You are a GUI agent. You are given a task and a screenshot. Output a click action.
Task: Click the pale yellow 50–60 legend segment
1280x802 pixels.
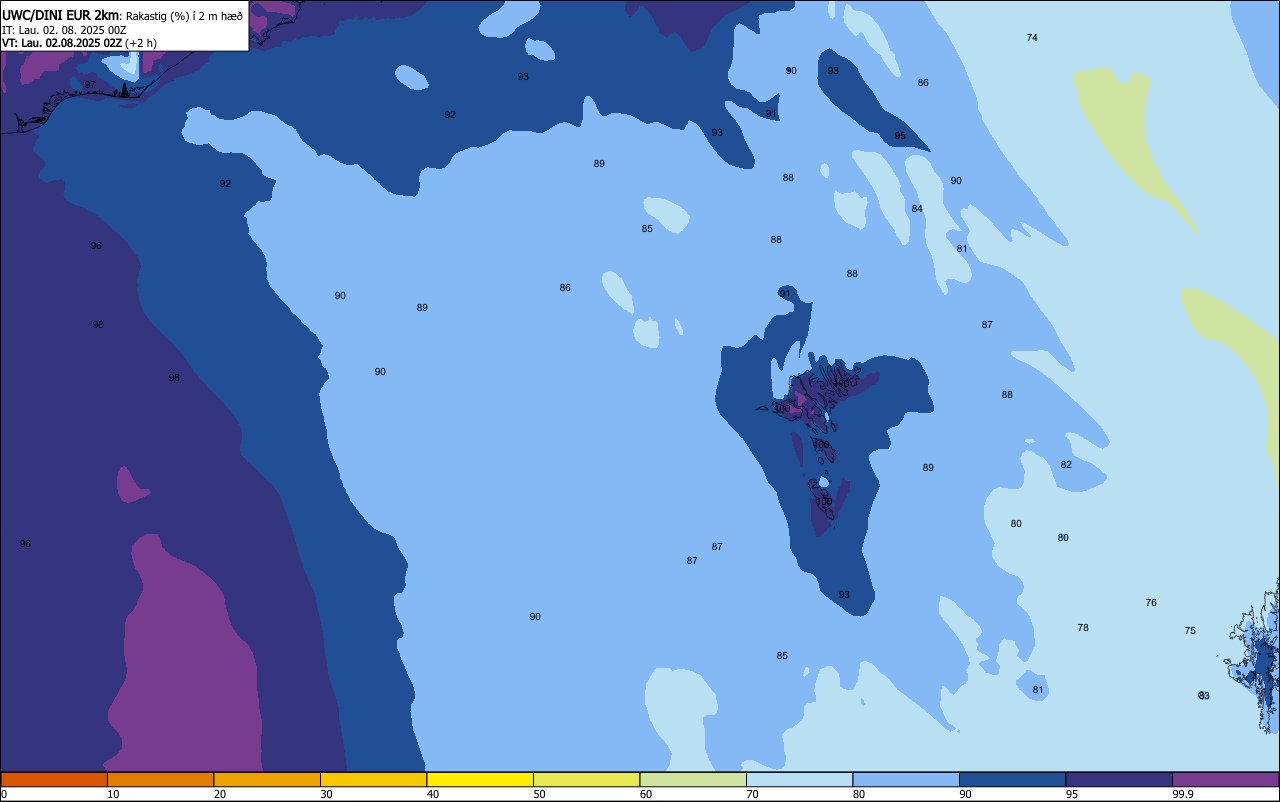click(586, 779)
